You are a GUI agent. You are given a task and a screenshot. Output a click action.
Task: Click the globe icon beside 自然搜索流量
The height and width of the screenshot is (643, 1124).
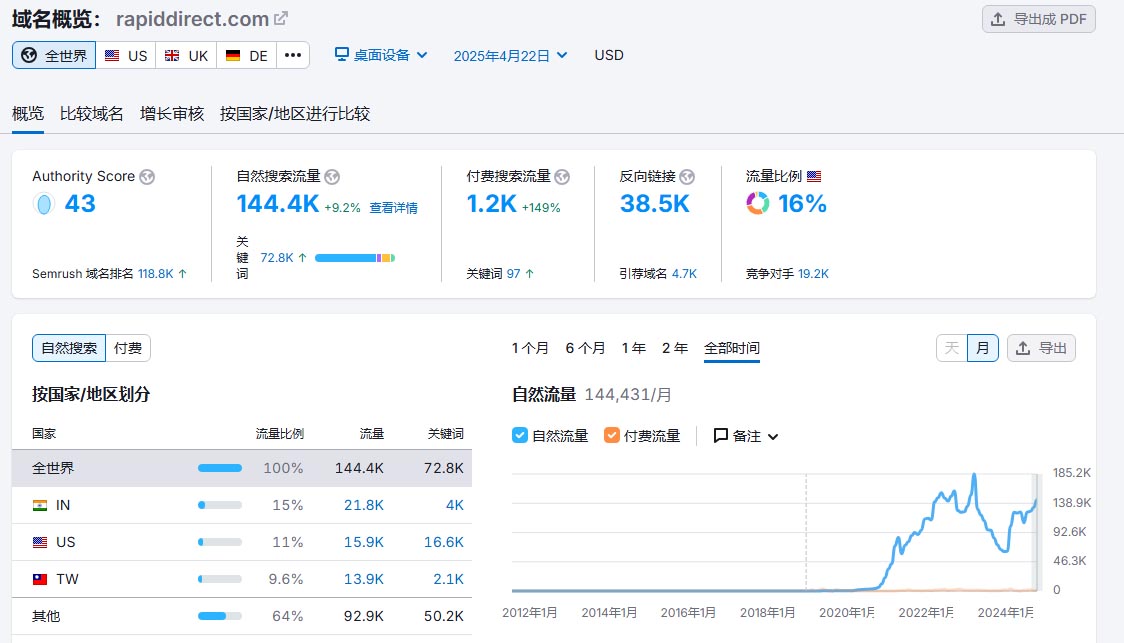pyautogui.click(x=332, y=176)
